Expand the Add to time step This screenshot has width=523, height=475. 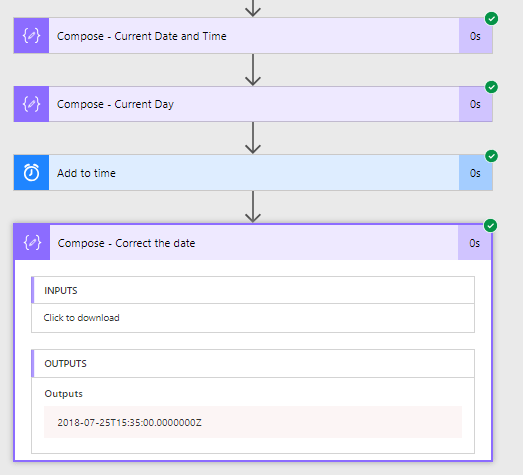(x=253, y=173)
